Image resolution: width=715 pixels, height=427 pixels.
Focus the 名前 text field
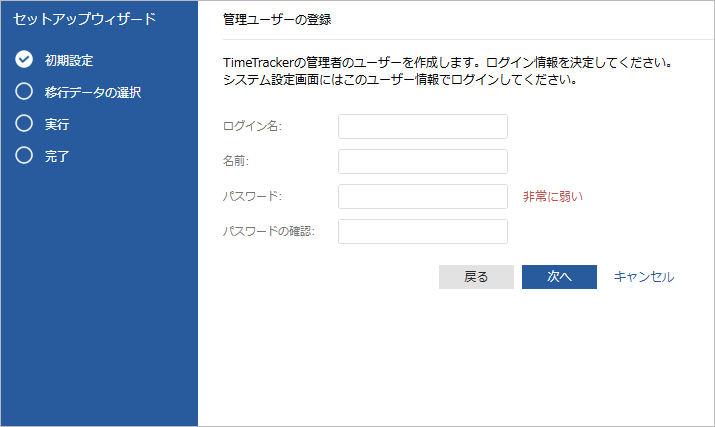(x=423, y=161)
